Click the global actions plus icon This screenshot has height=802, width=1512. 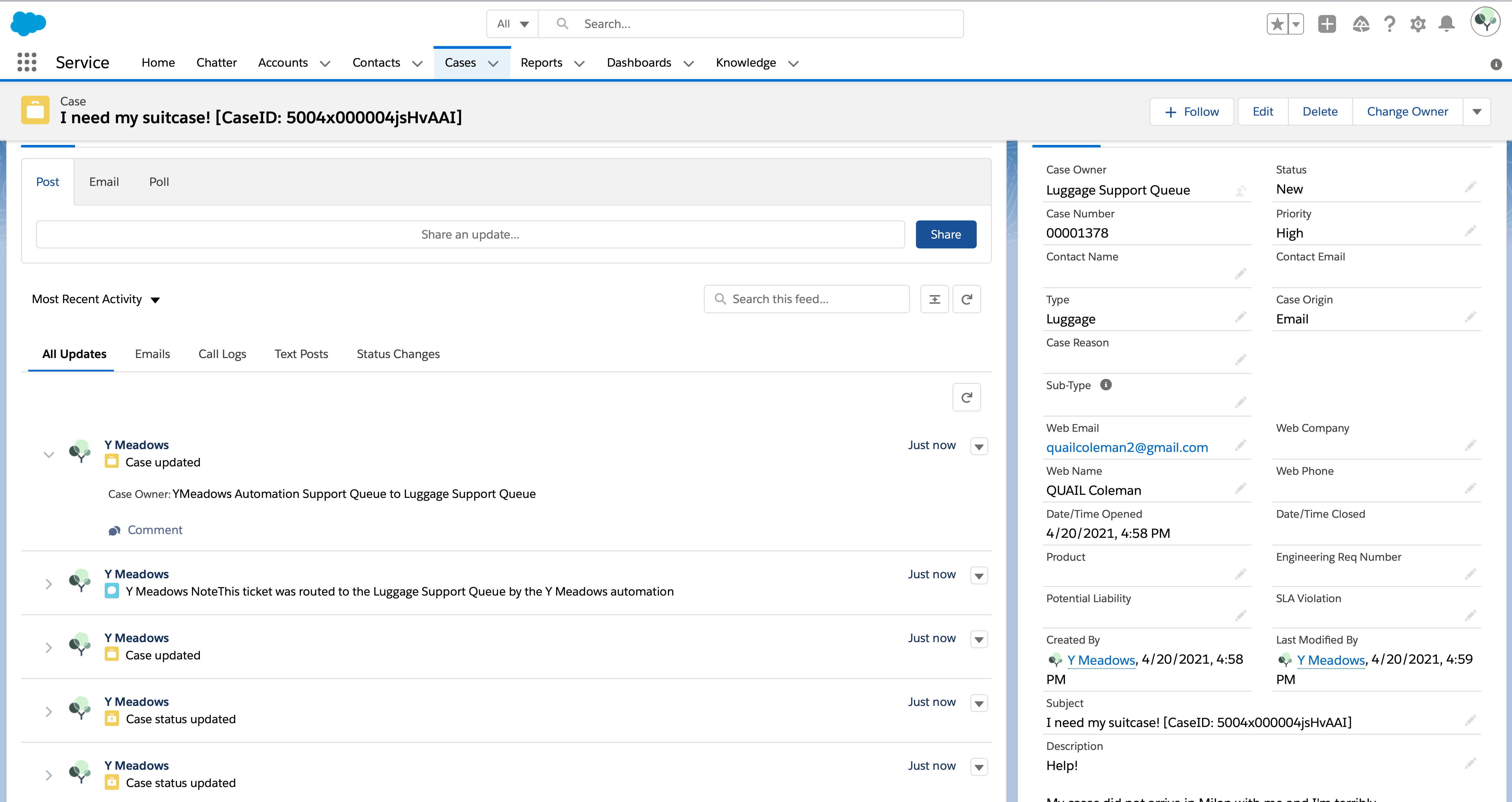(x=1327, y=24)
